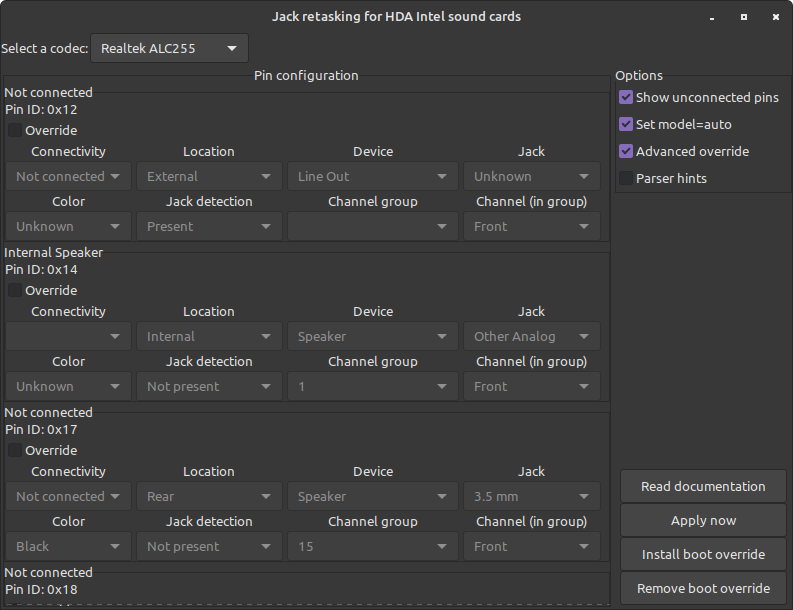The height and width of the screenshot is (610, 793).
Task: Open Channel (in group) dropdown for pin 0x14
Action: (x=532, y=386)
